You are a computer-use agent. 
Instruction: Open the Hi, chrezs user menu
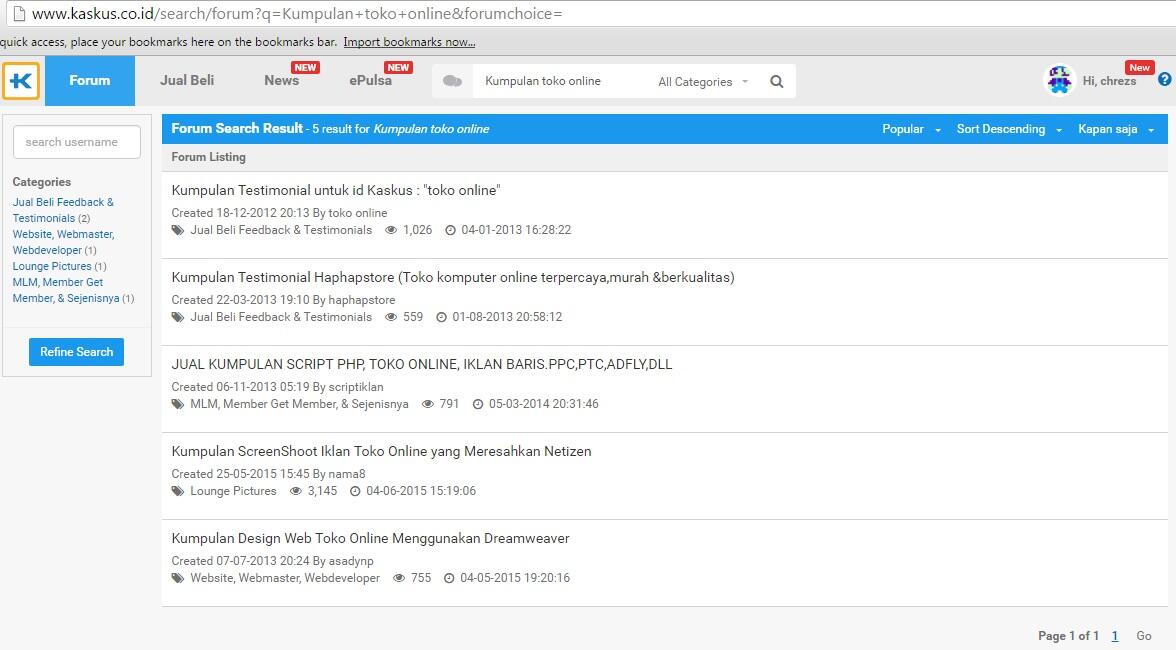pyautogui.click(x=1109, y=81)
